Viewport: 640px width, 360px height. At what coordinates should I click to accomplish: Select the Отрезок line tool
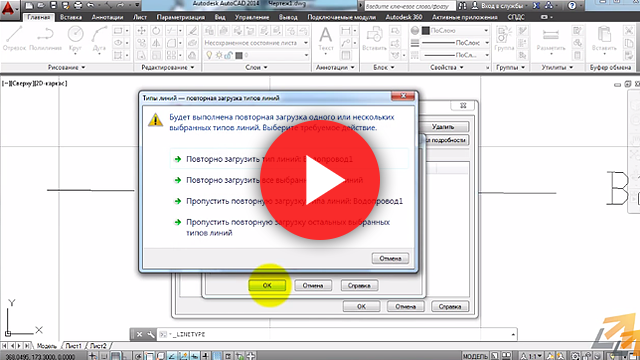point(14,38)
